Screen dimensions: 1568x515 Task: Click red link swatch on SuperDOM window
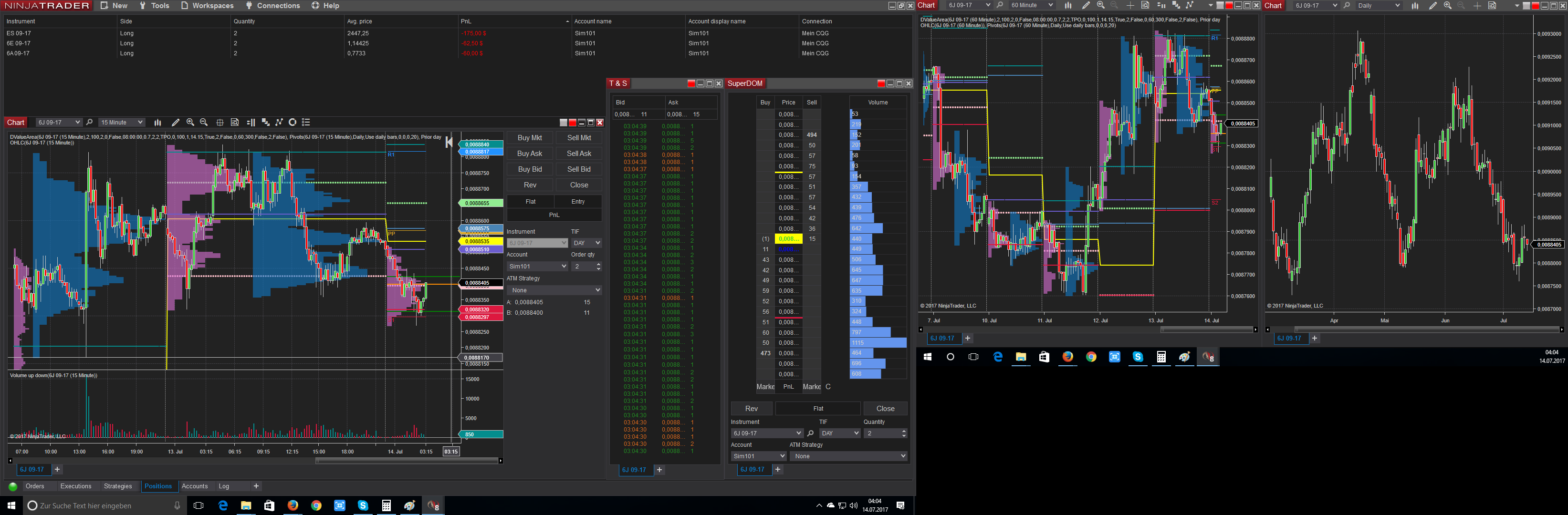(881, 84)
